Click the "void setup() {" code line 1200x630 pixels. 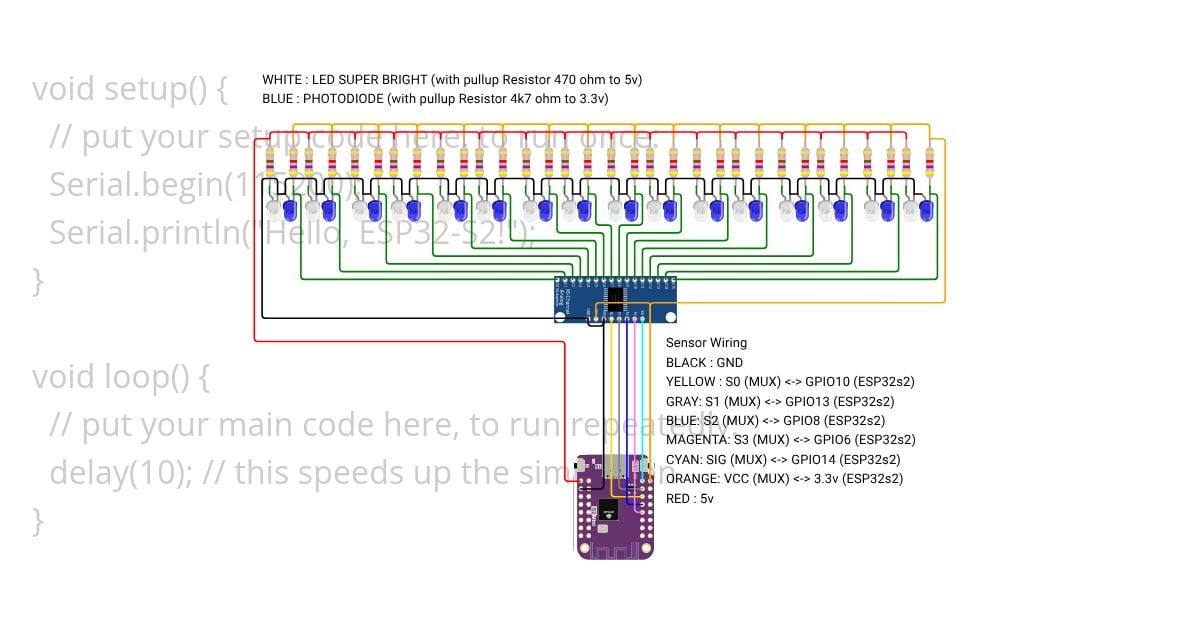tap(130, 89)
